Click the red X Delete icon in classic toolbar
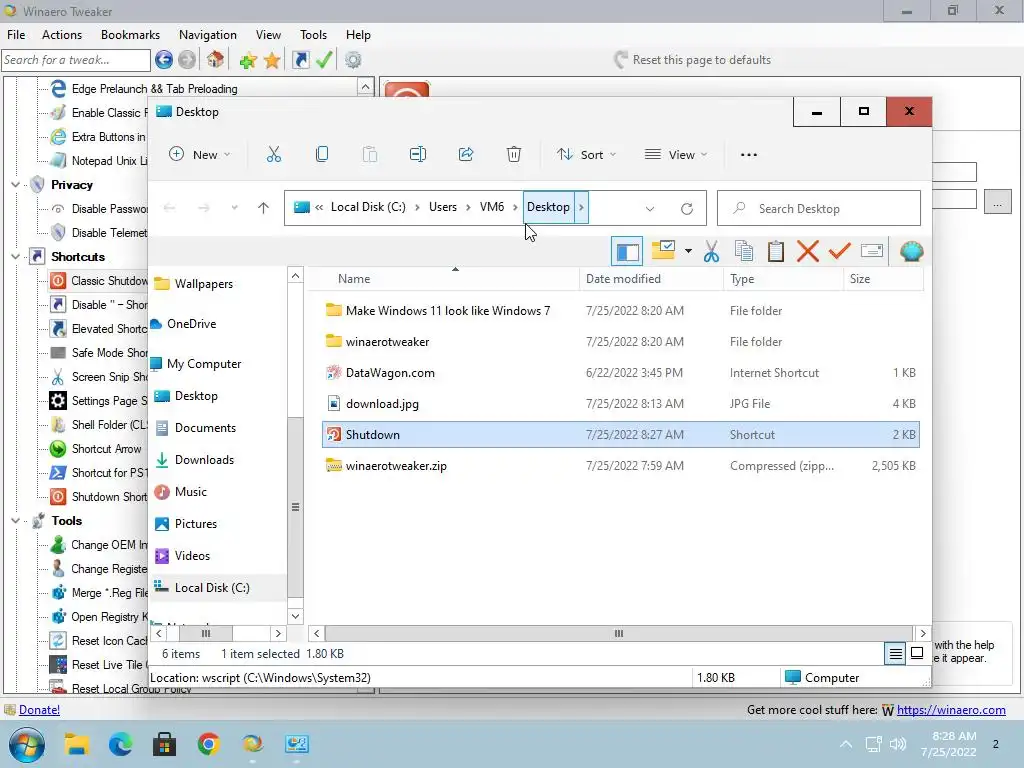The image size is (1024, 768). pyautogui.click(x=808, y=251)
